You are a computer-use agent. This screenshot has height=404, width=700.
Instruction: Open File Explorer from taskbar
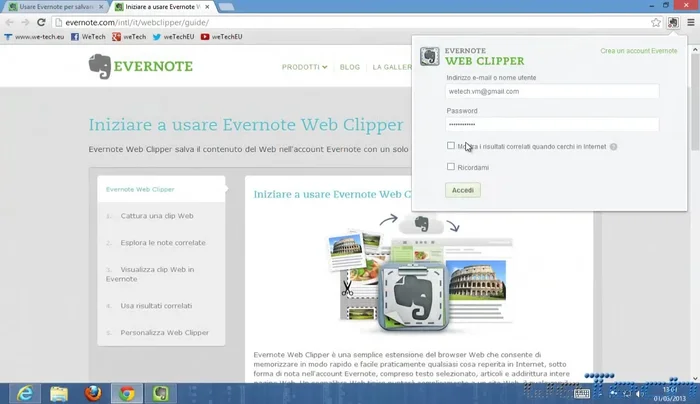[x=59, y=393]
